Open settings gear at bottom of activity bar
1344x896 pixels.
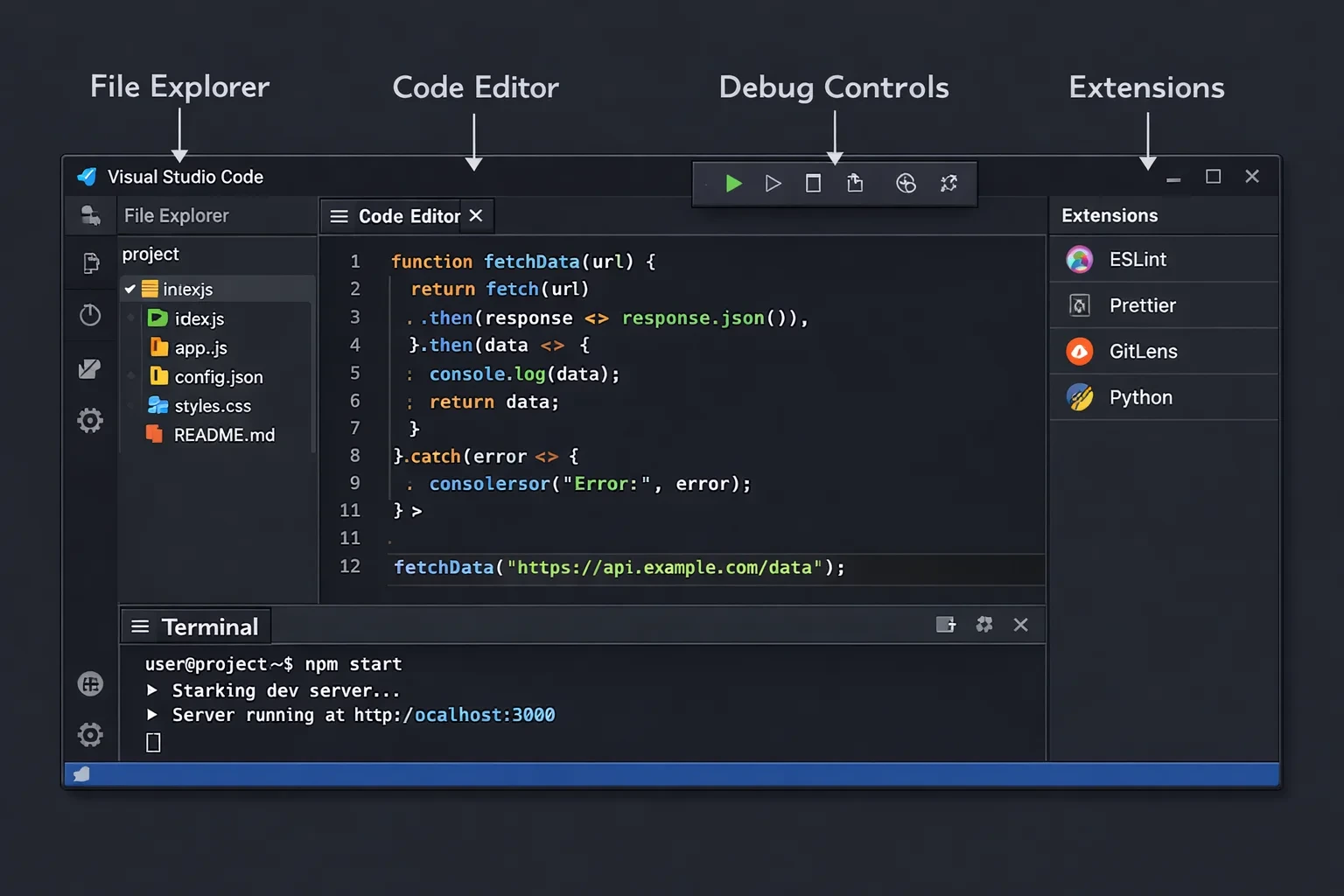point(90,734)
